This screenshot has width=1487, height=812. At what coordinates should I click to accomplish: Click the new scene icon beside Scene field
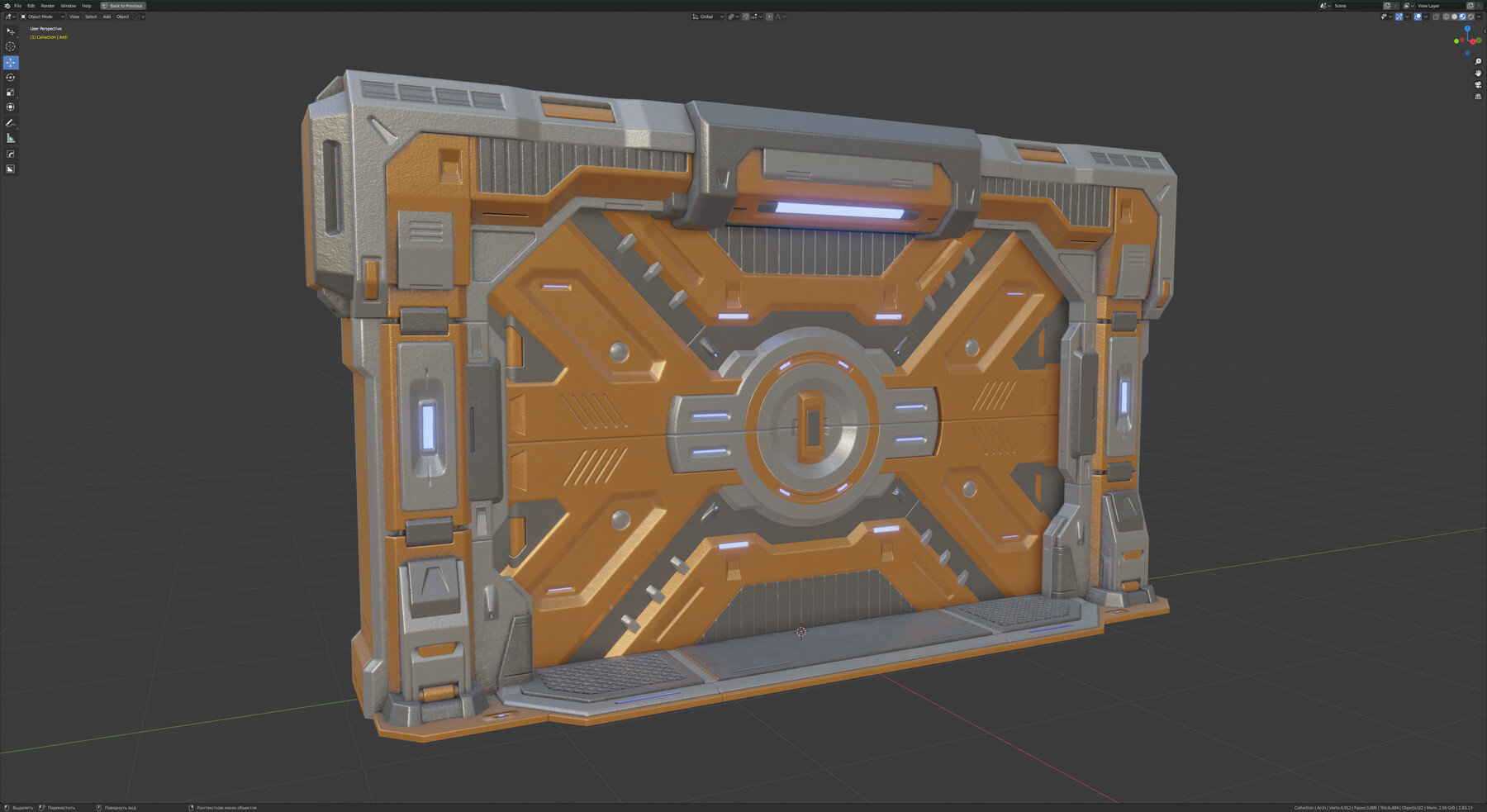tap(1387, 6)
